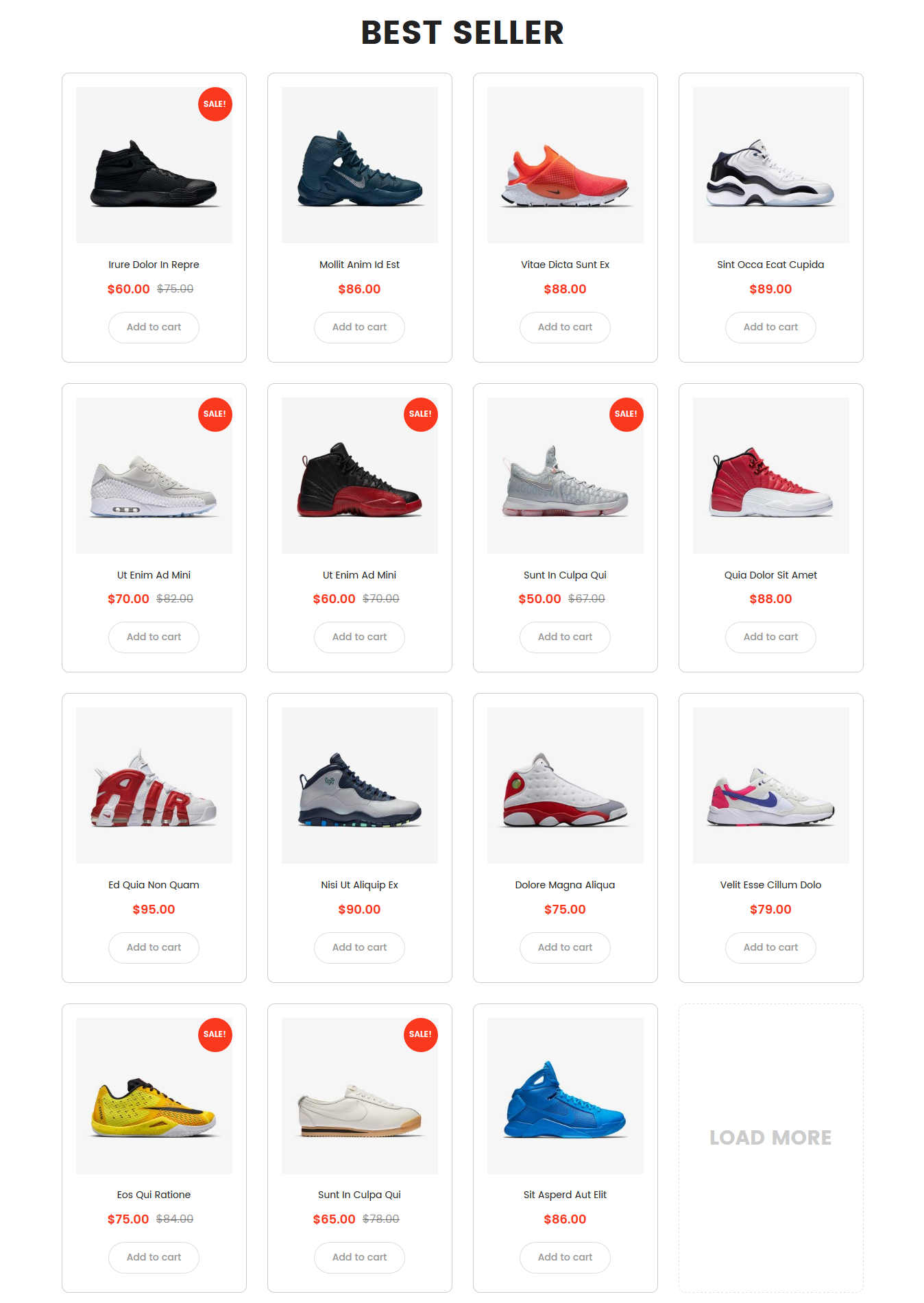Open the blue high-top Sit Asperd Aut Elit image

click(x=566, y=1096)
